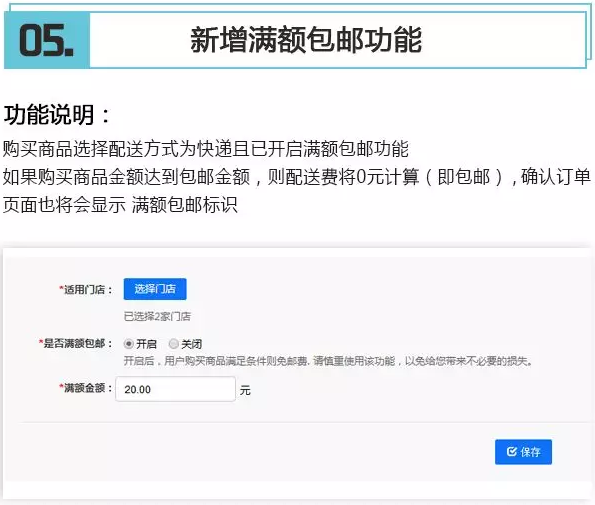Click the 选择门店 button
The image size is (595, 505).
tap(155, 289)
